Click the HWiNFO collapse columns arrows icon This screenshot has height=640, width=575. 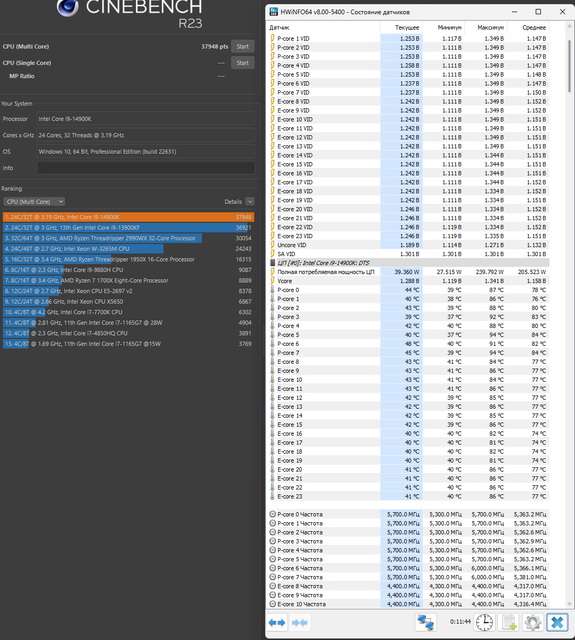point(300,623)
